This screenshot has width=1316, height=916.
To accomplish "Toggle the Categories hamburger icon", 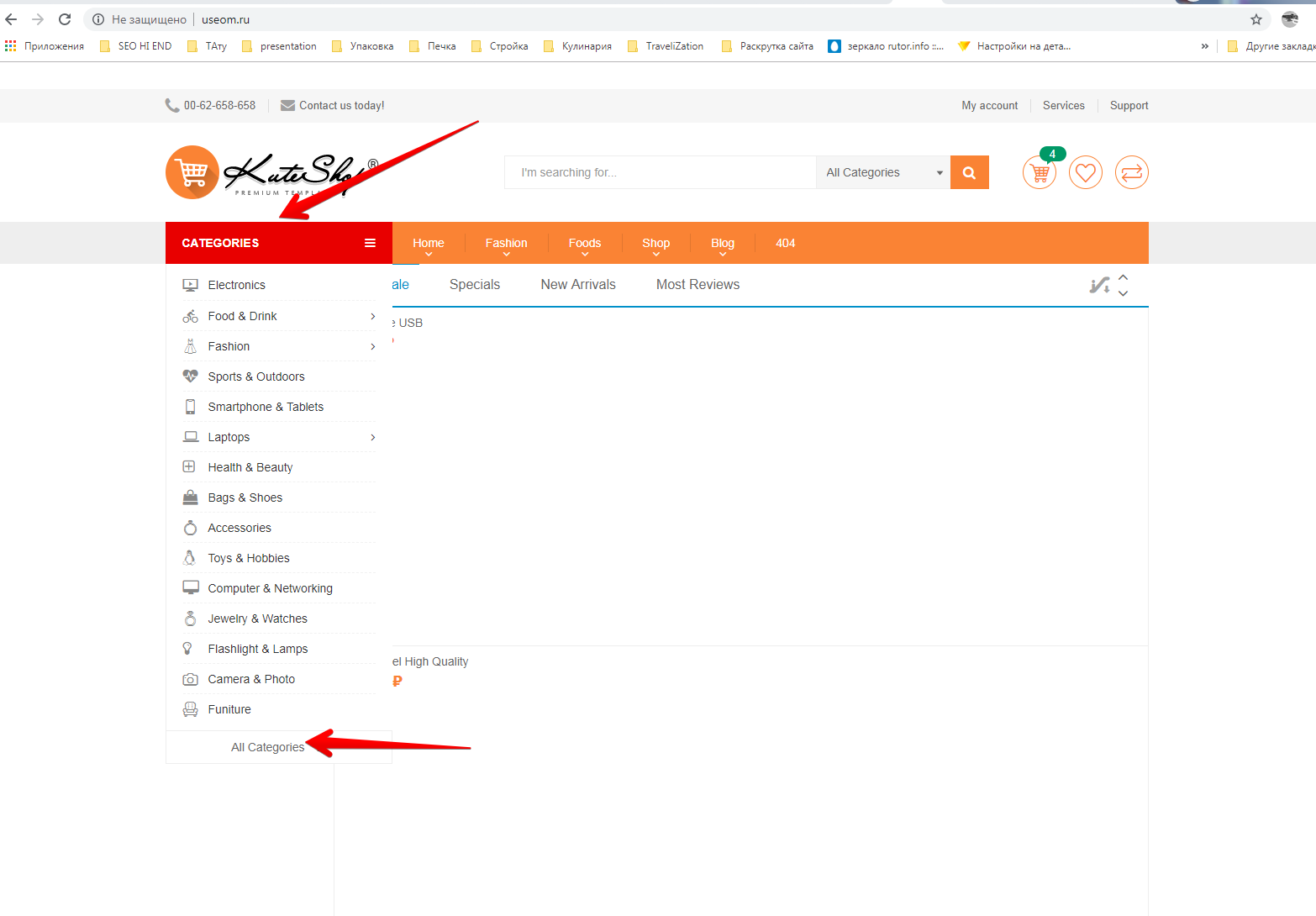I will (x=370, y=243).
